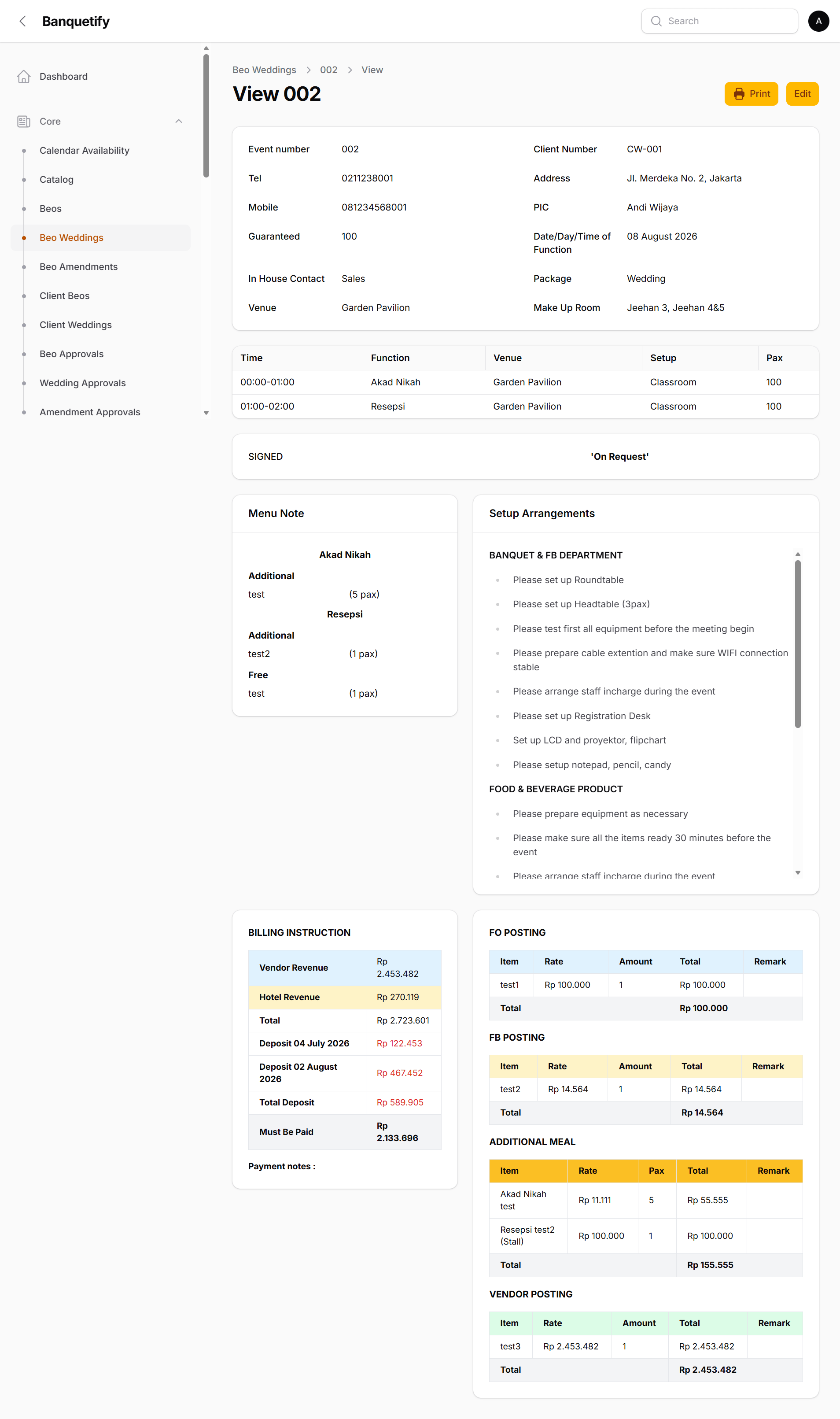
Task: Click the Core newspaper icon
Action: [24, 121]
